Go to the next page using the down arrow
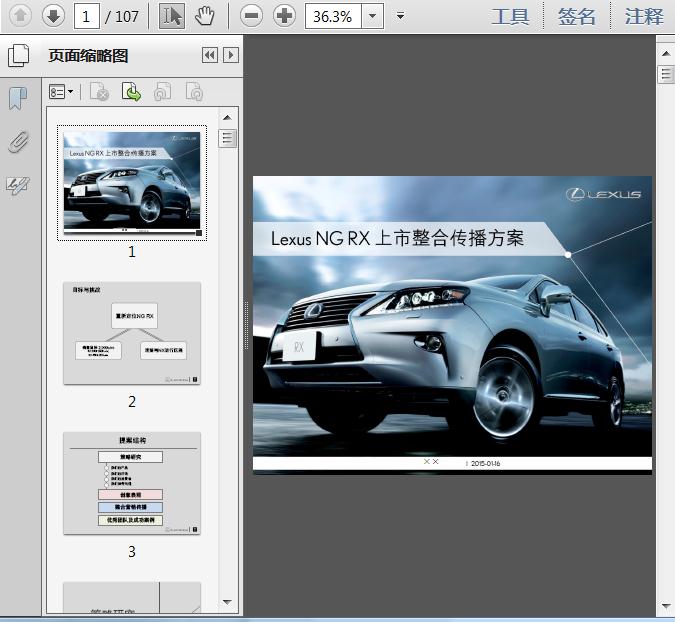Image resolution: width=675 pixels, height=622 pixels. (x=53, y=16)
